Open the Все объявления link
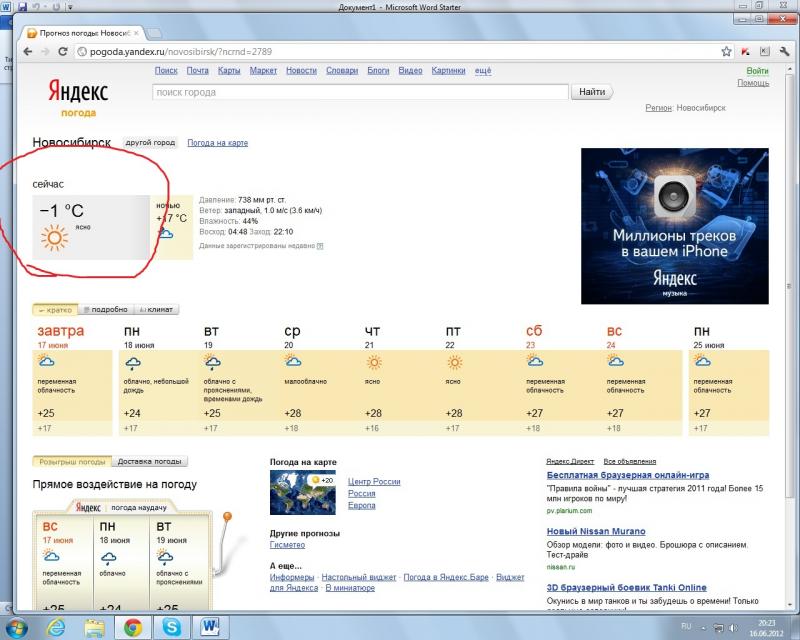800x640 pixels. pos(630,461)
